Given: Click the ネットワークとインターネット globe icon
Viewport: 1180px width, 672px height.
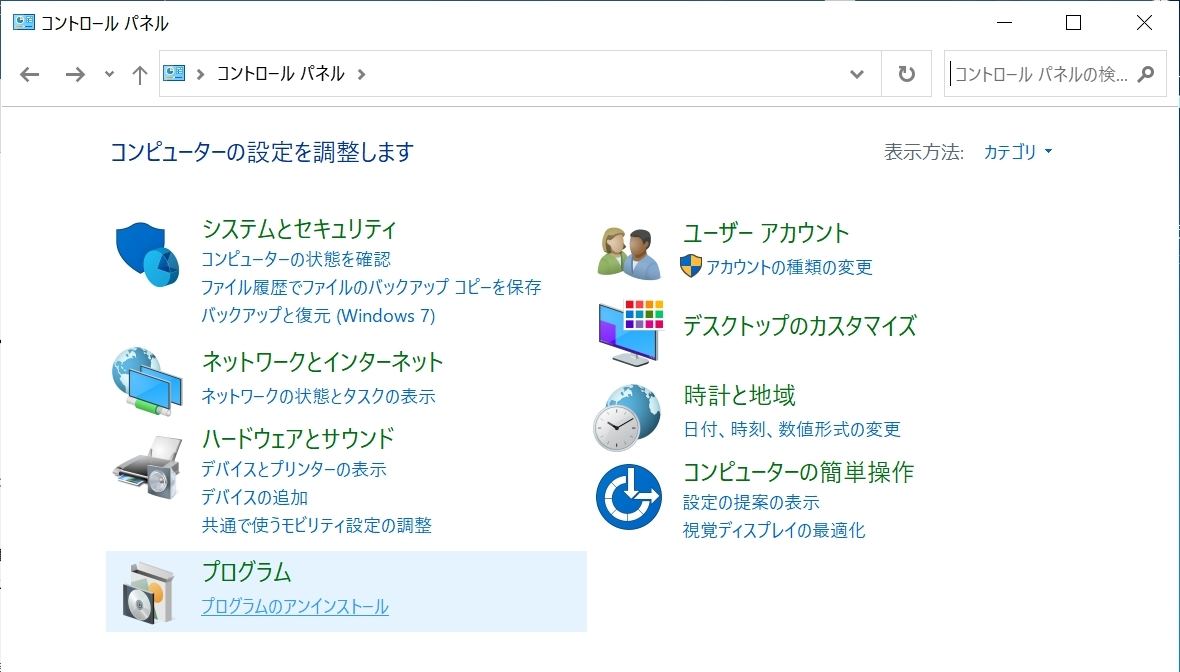Looking at the screenshot, I should coord(147,381).
